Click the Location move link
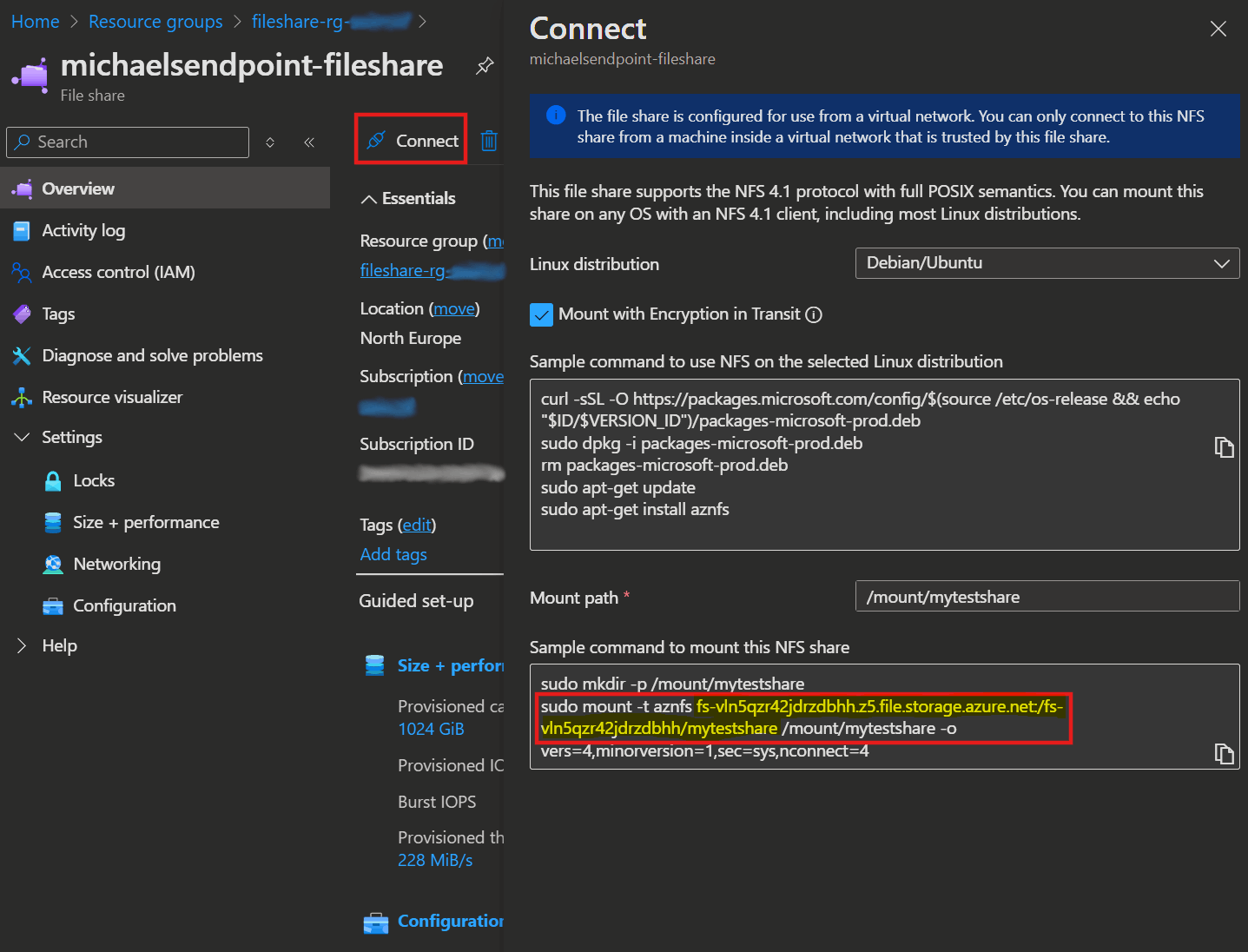 click(454, 308)
